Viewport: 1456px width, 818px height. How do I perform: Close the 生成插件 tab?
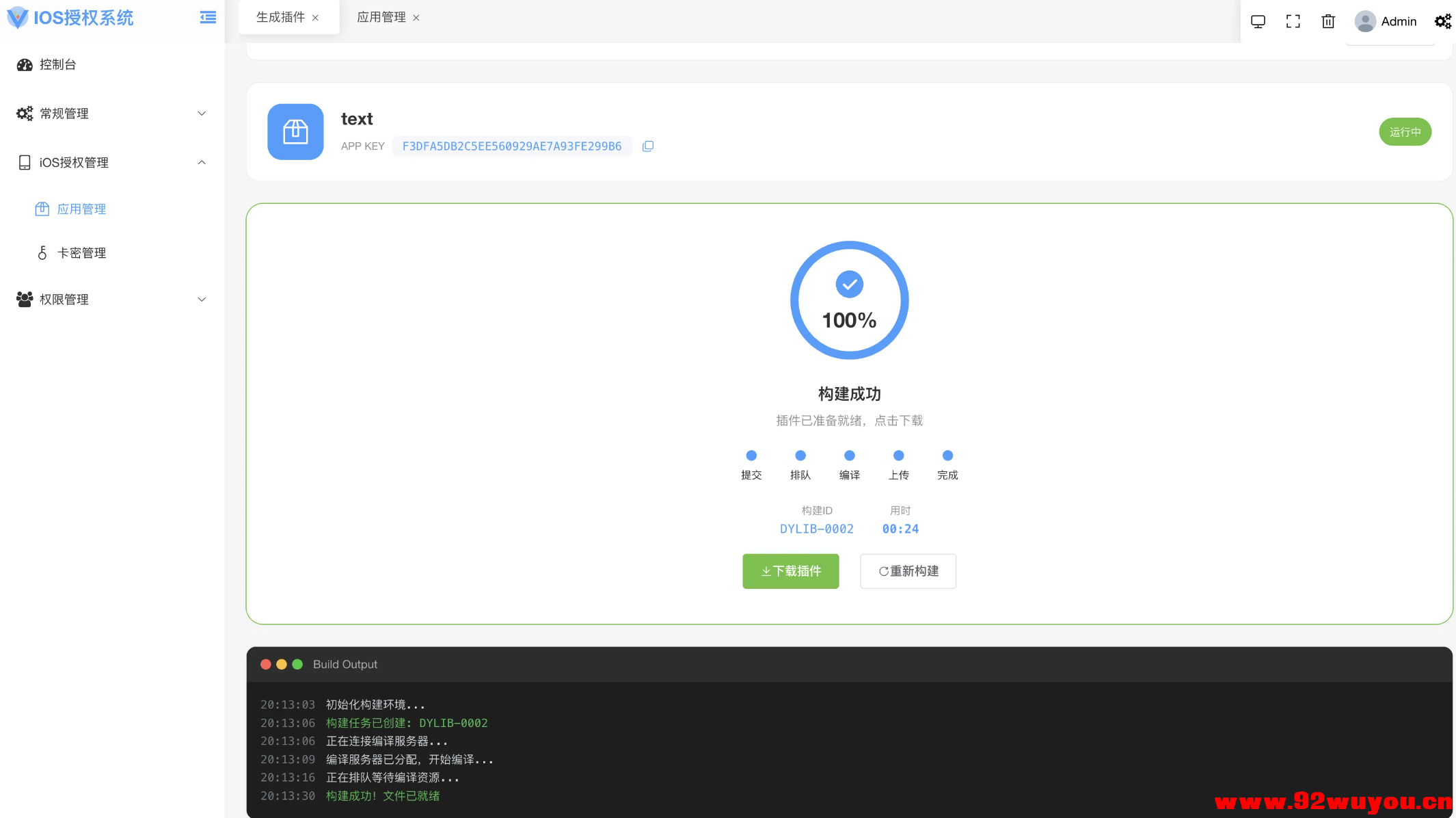point(316,17)
